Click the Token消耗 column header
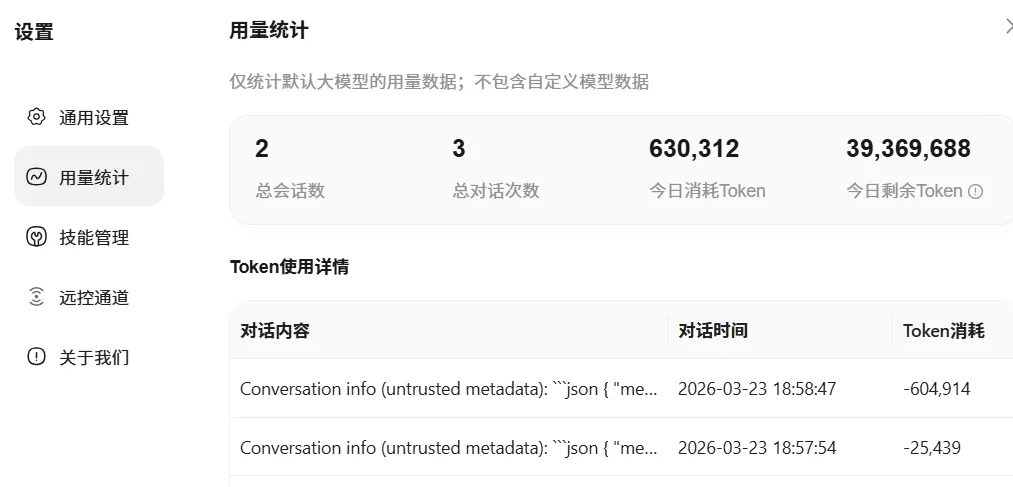Viewport: 1013px width, 487px height. (943, 330)
